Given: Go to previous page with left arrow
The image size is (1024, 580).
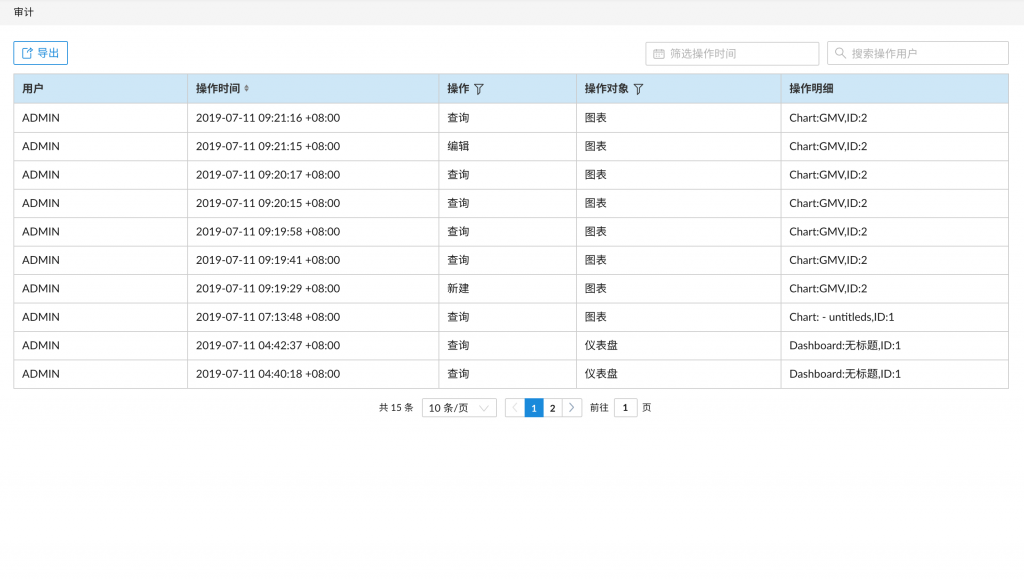Looking at the screenshot, I should pos(515,408).
